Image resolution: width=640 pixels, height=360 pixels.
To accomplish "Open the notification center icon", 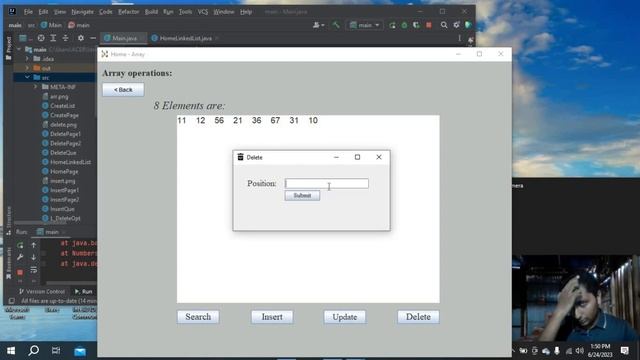I will click(624, 351).
